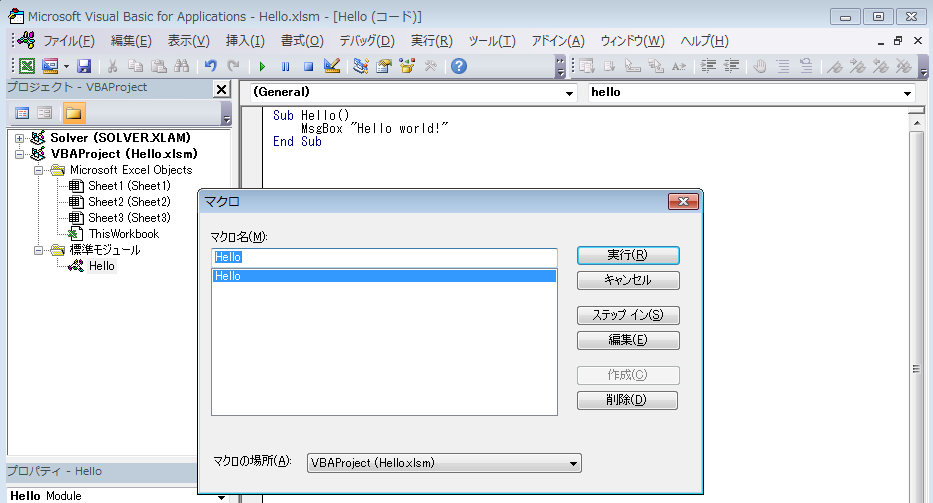Screen dimensions: 933x503
Task: Click the List Properties/Methods icon
Action: (587, 66)
